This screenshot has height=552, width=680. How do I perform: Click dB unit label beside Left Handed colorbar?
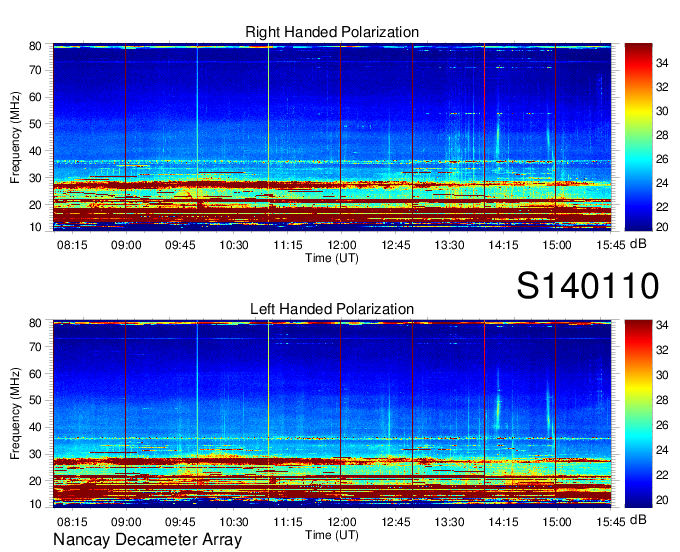(638, 520)
